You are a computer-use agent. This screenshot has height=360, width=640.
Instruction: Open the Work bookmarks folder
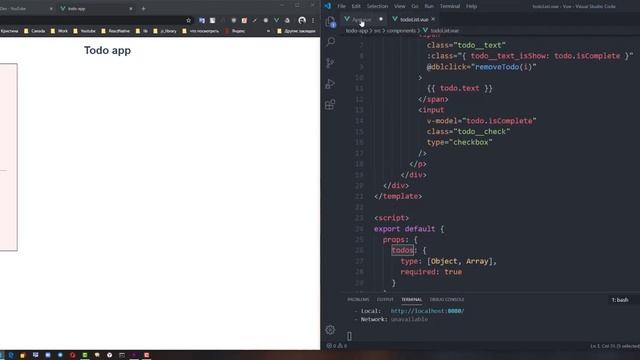click(x=59, y=31)
